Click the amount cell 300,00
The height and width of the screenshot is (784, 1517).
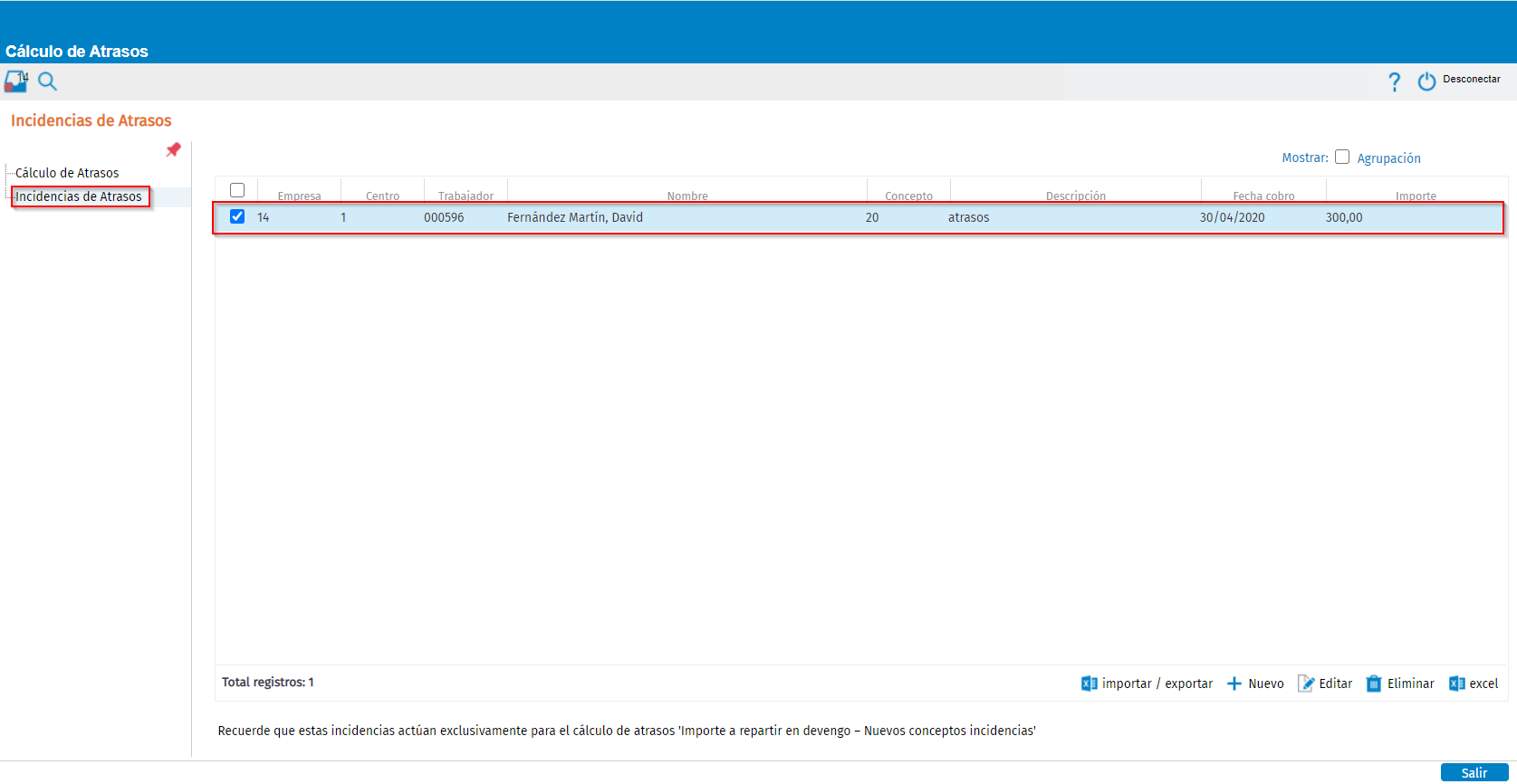point(1344,217)
